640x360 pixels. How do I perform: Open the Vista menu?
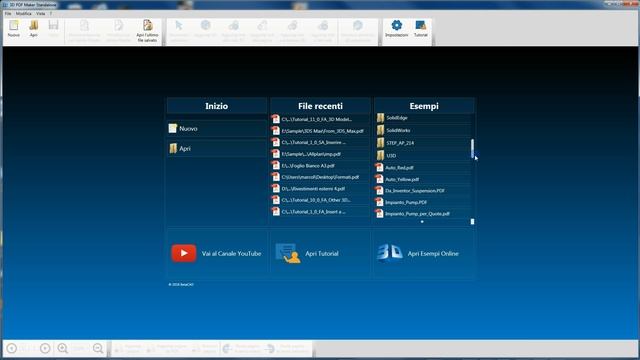(40, 13)
